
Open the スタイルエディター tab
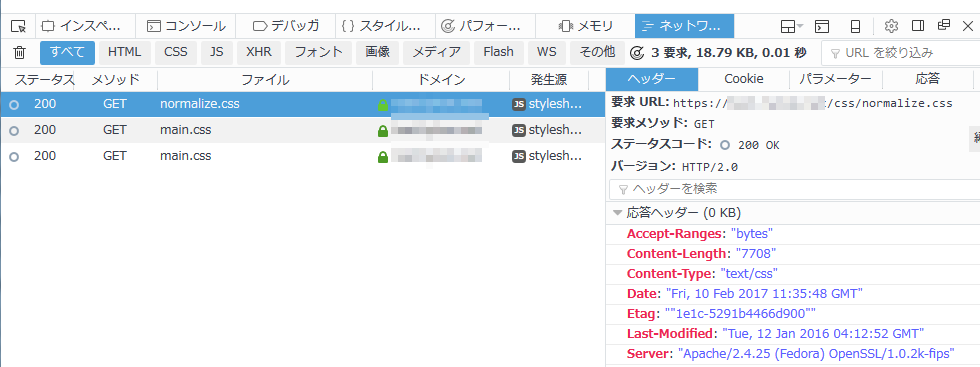(386, 26)
